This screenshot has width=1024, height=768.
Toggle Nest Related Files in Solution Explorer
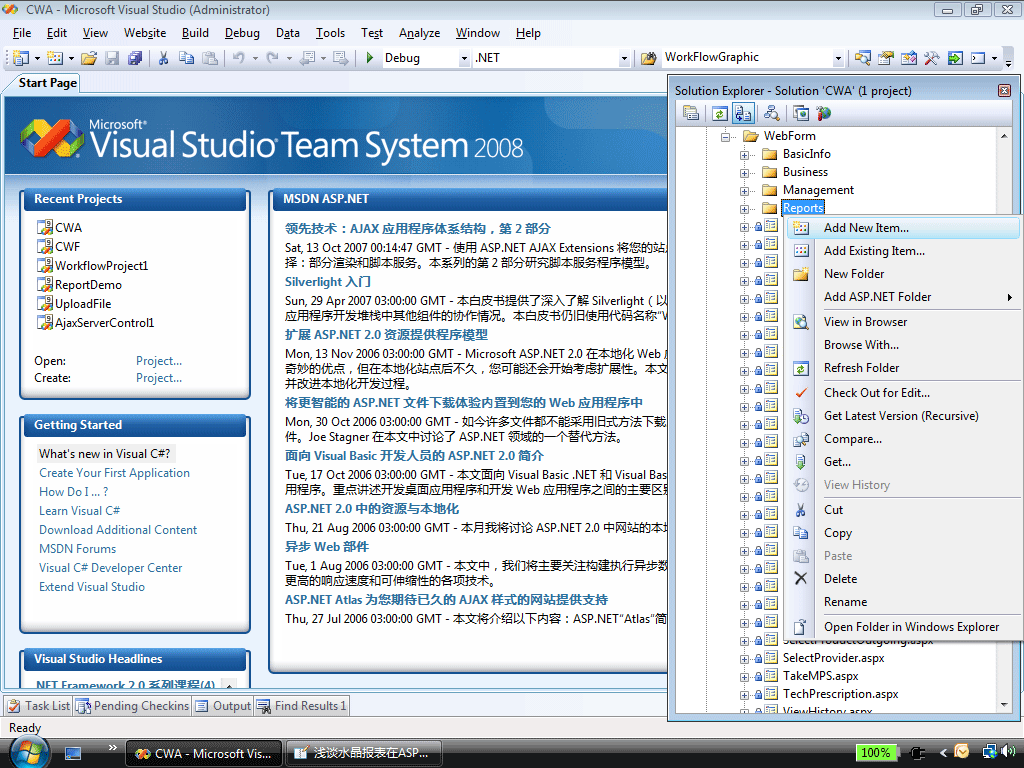coord(742,113)
